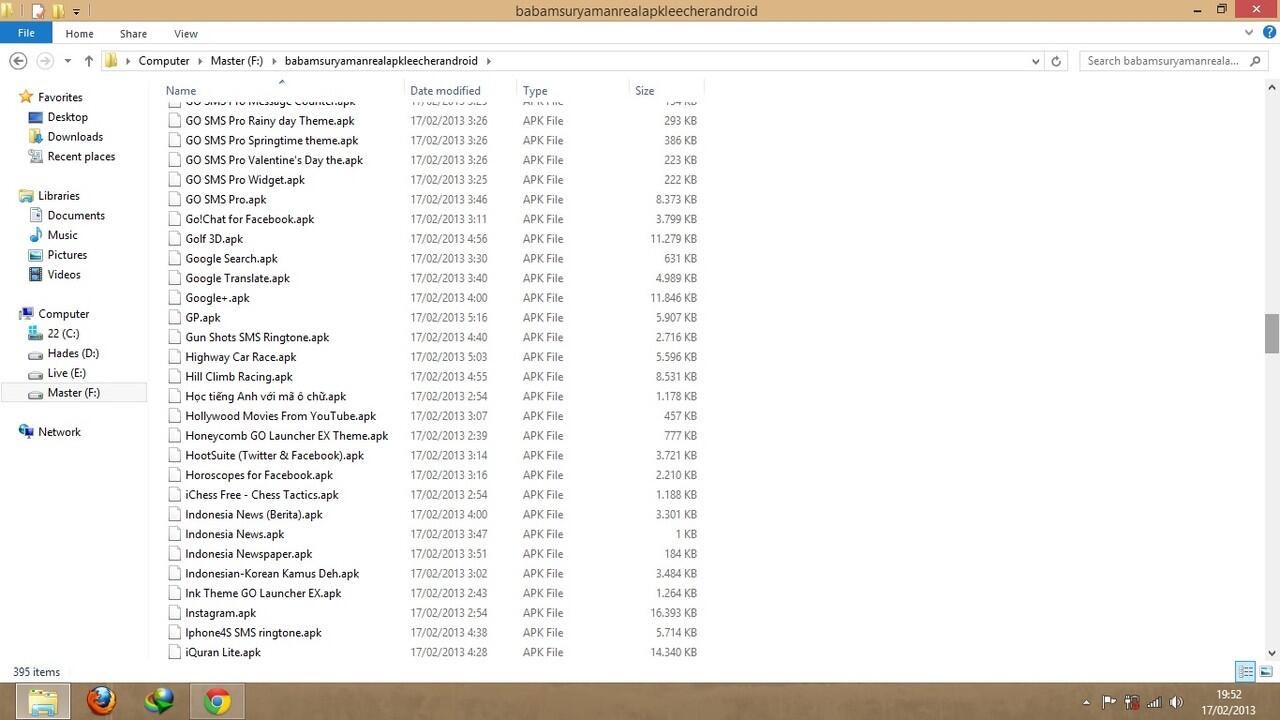
Task: Click the scrollbar down arrow
Action: [x=1272, y=652]
